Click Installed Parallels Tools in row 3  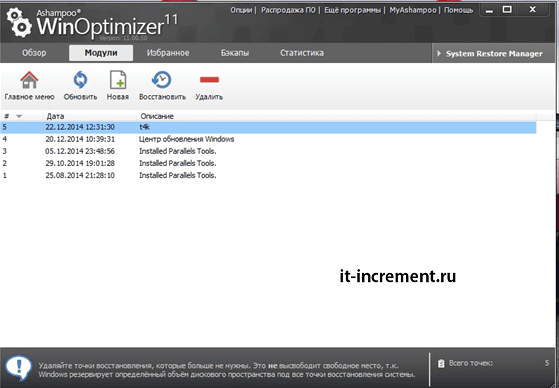(178, 151)
